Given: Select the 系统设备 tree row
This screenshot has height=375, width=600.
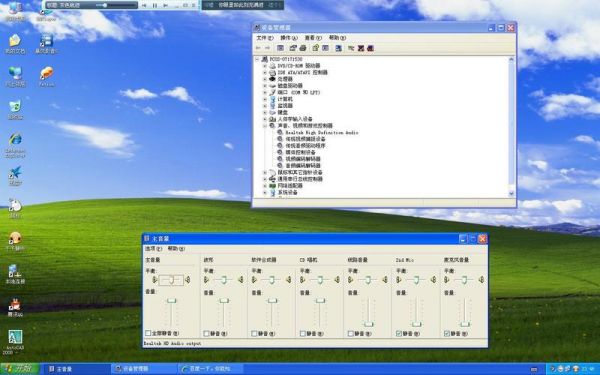Looking at the screenshot, I should 287,192.
